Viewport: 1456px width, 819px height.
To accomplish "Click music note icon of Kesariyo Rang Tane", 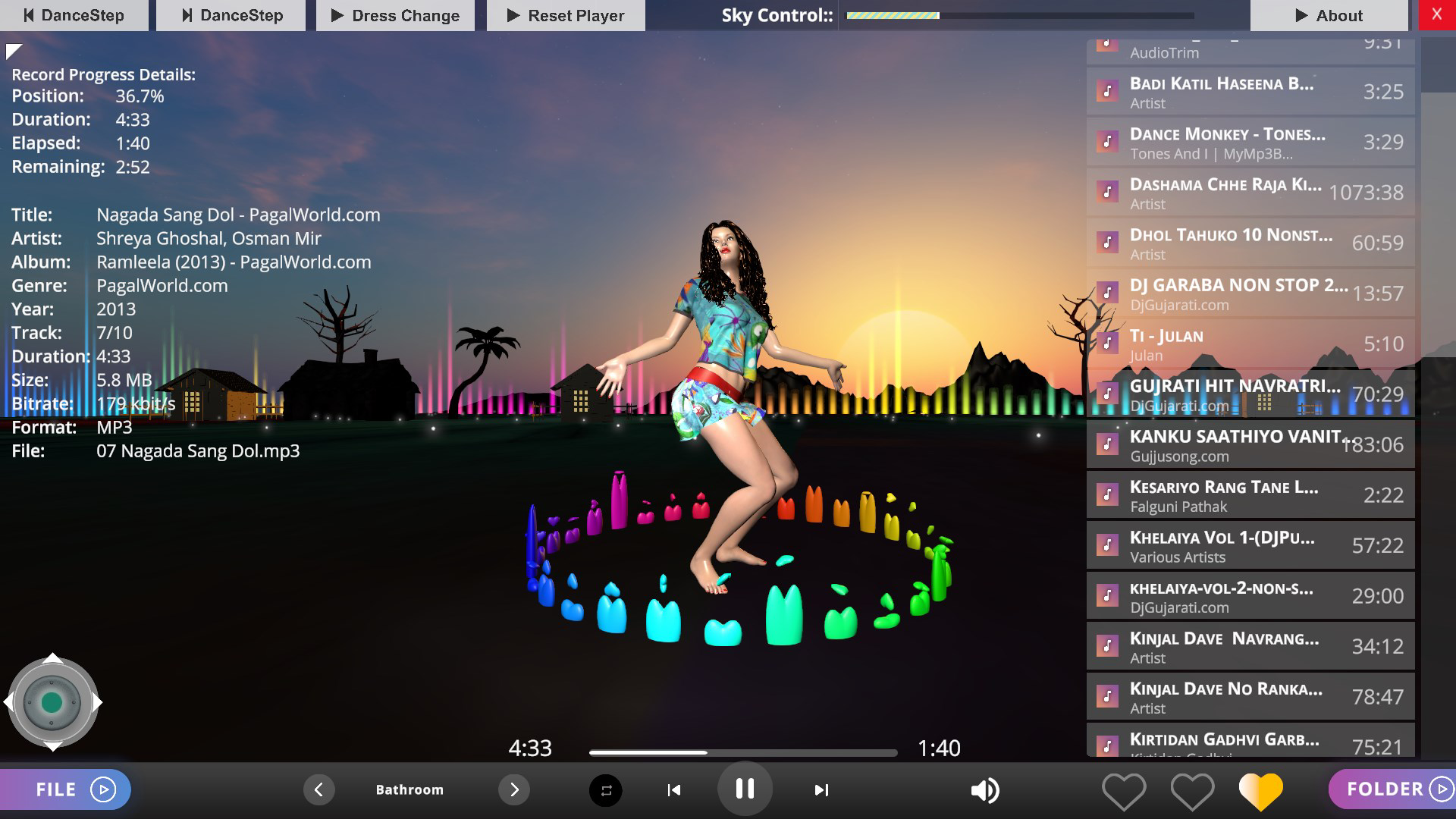I will pos(1107,495).
